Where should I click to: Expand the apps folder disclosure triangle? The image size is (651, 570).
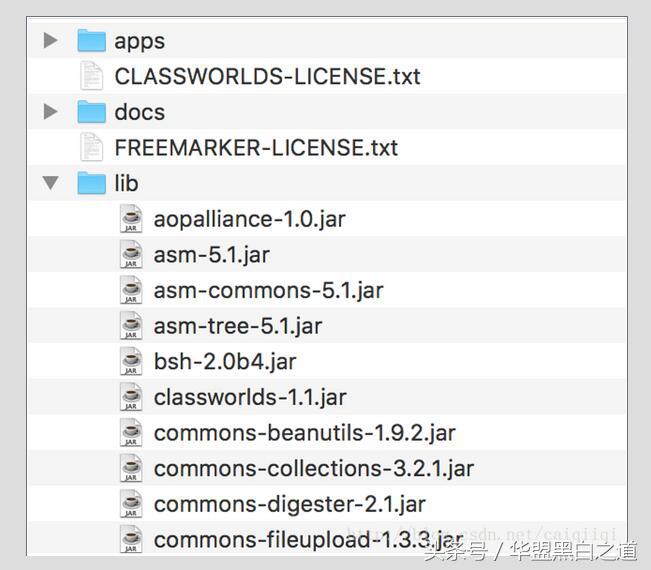pyautogui.click(x=51, y=40)
